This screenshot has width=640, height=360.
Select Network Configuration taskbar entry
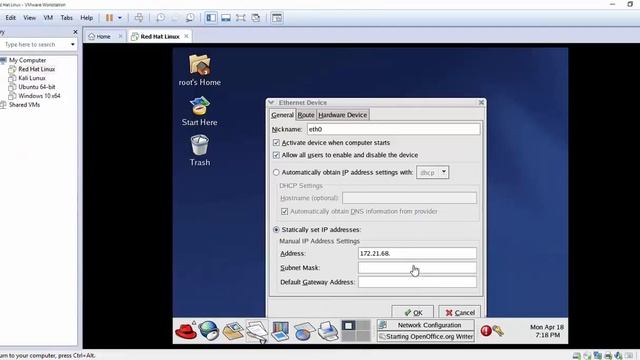point(425,325)
